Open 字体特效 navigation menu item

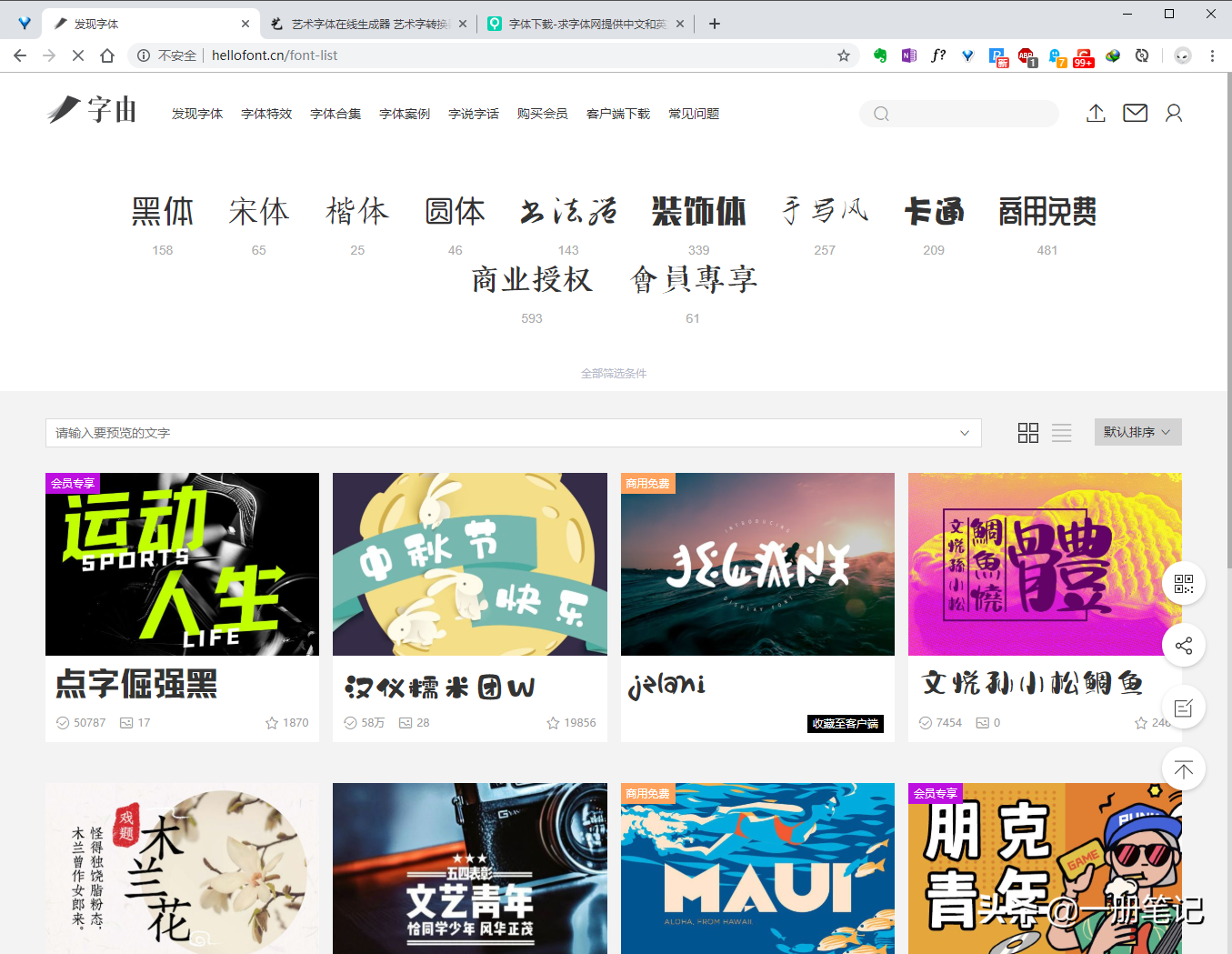click(266, 114)
